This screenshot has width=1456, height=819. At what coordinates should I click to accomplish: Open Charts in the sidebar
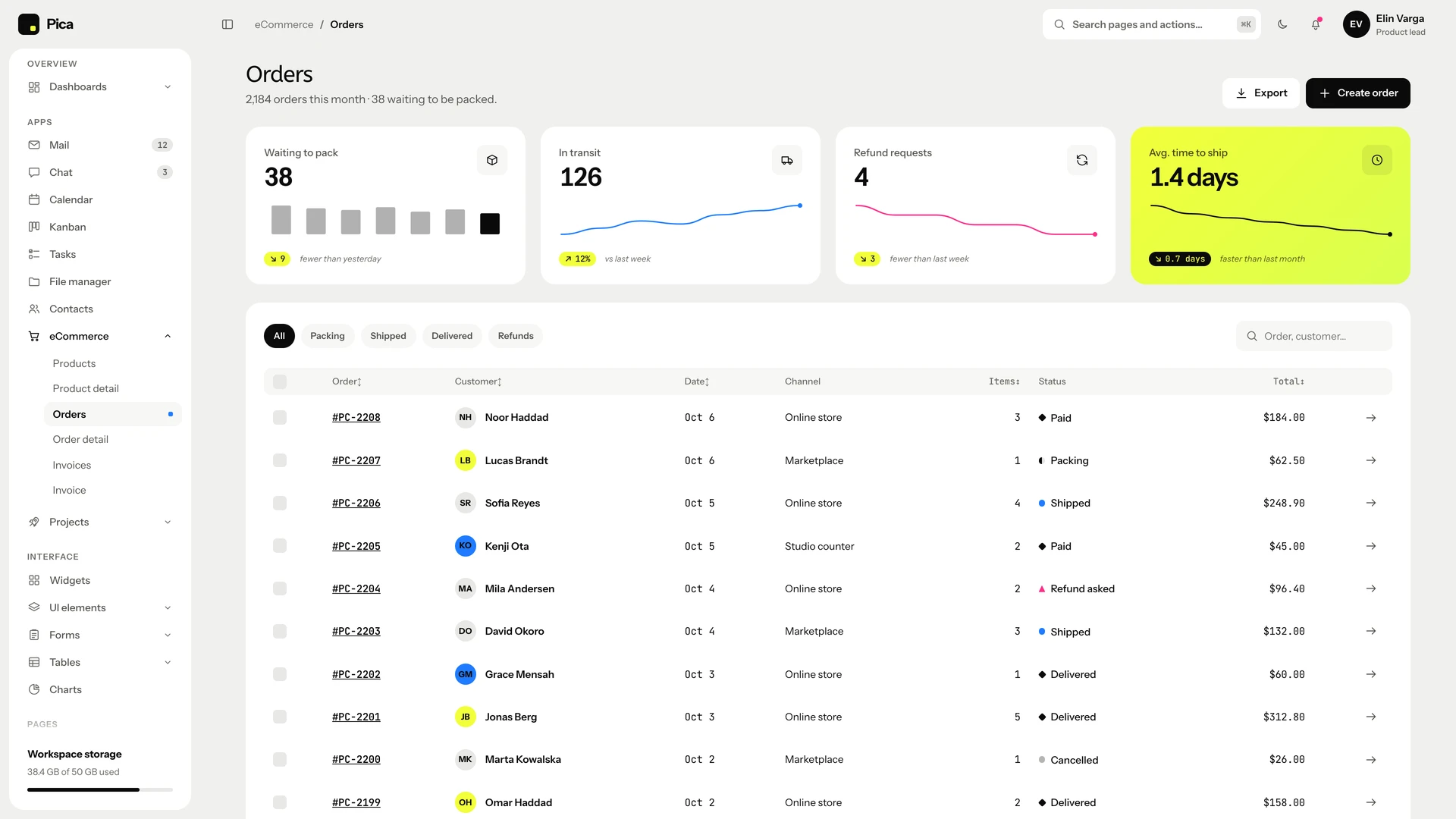[x=100, y=689]
